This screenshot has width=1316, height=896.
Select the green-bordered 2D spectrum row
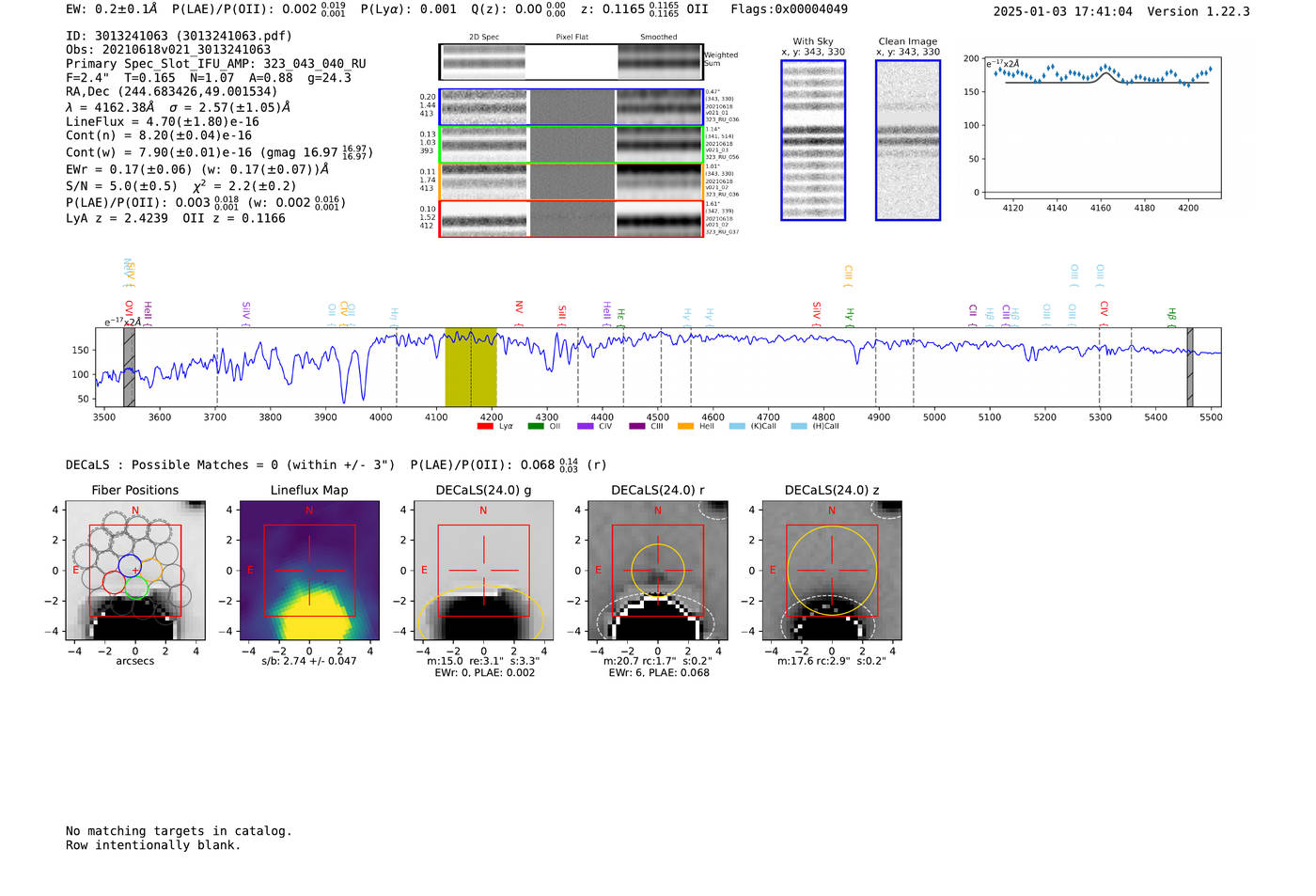tap(572, 145)
